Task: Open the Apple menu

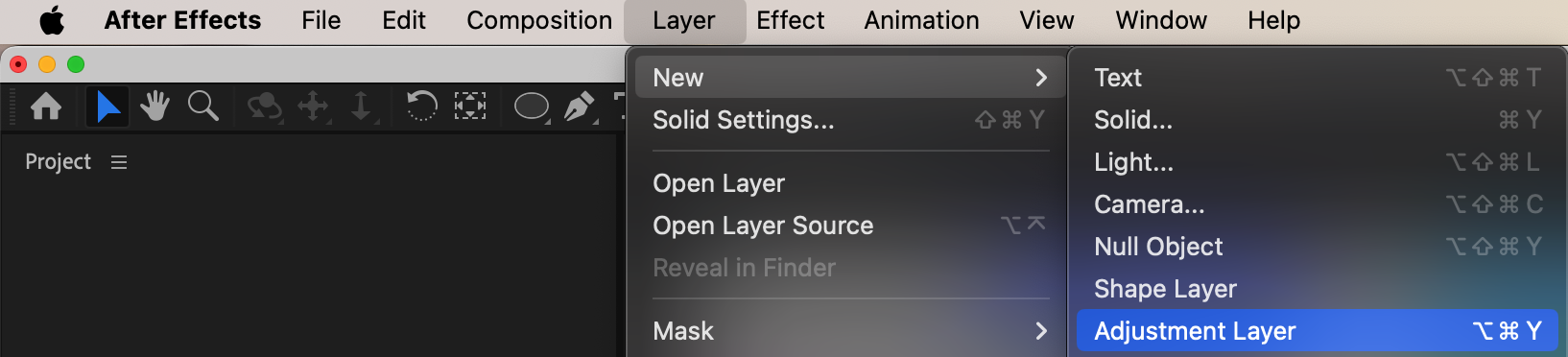Action: coord(53,20)
